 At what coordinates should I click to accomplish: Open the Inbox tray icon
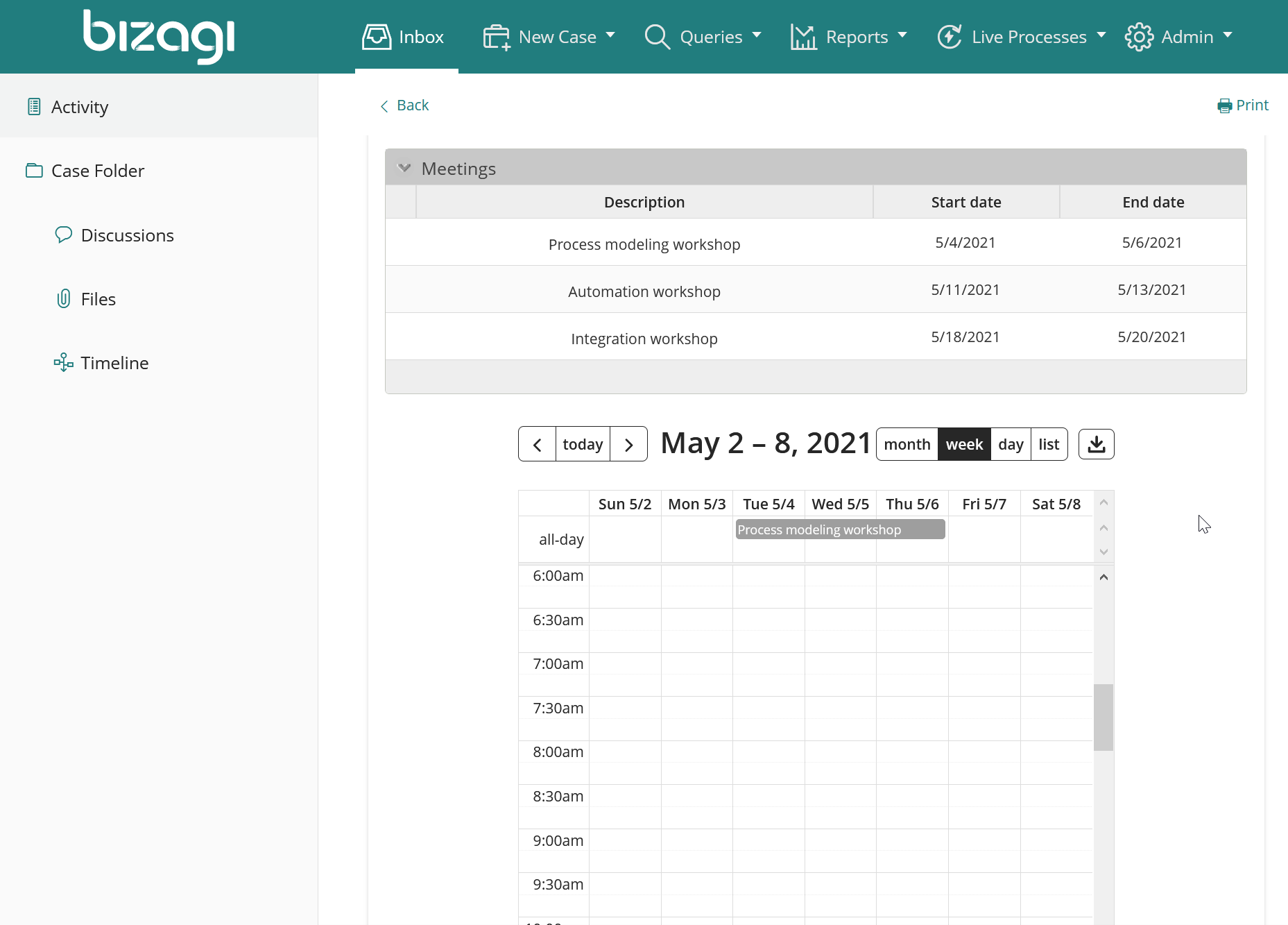click(377, 37)
